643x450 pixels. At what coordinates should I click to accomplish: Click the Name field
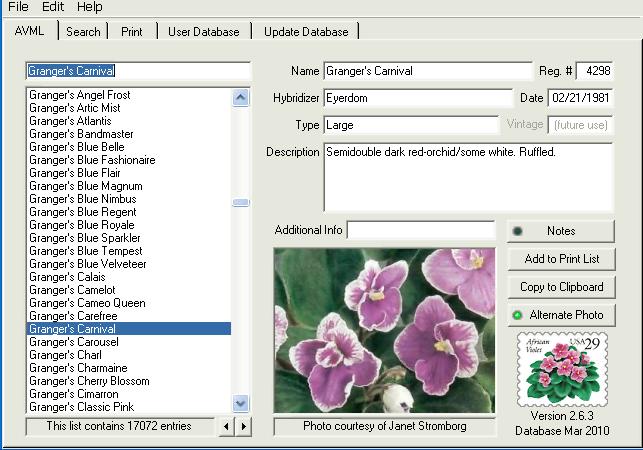coord(428,71)
